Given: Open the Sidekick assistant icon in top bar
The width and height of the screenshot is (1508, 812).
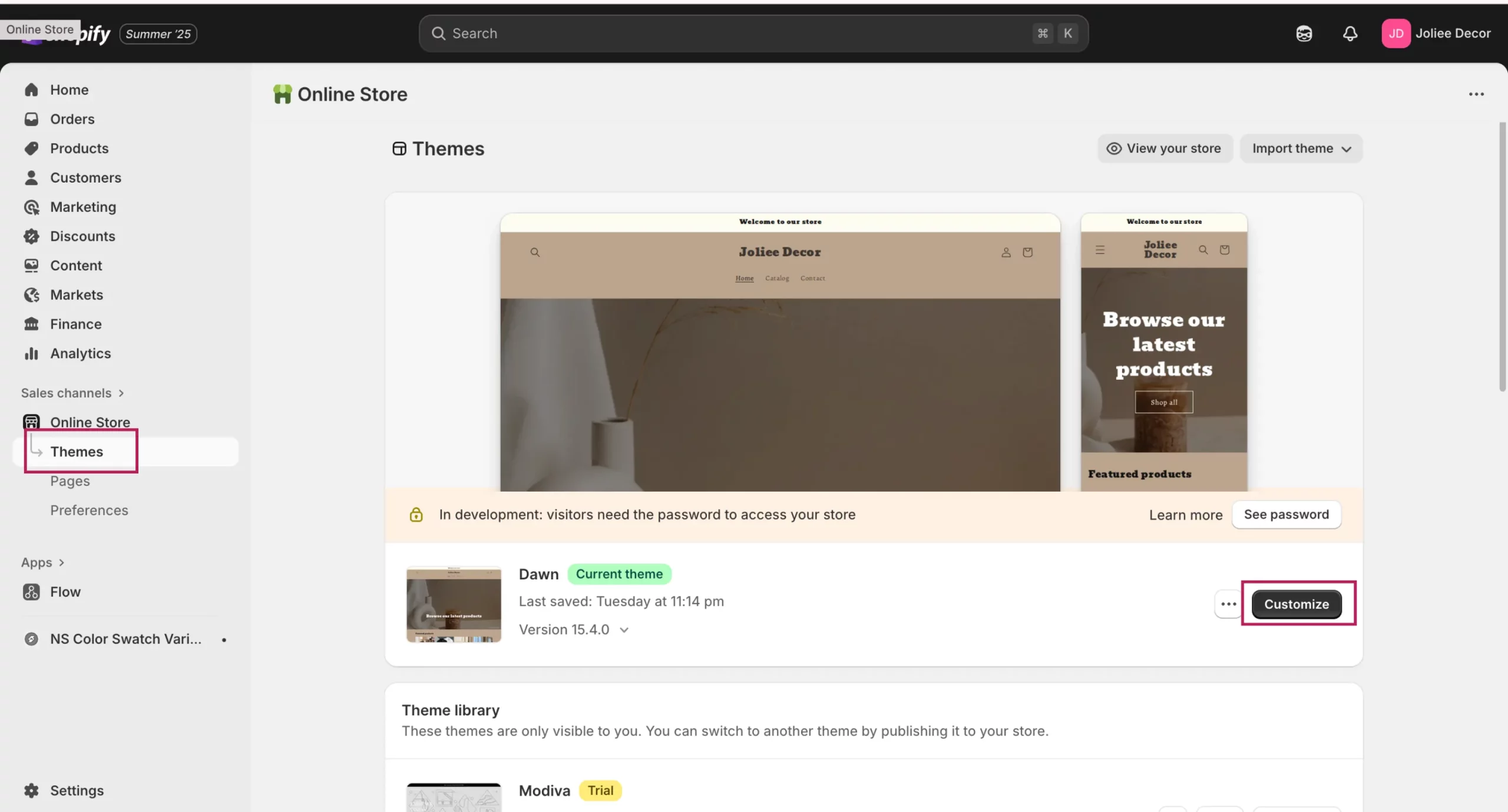Looking at the screenshot, I should (1304, 34).
